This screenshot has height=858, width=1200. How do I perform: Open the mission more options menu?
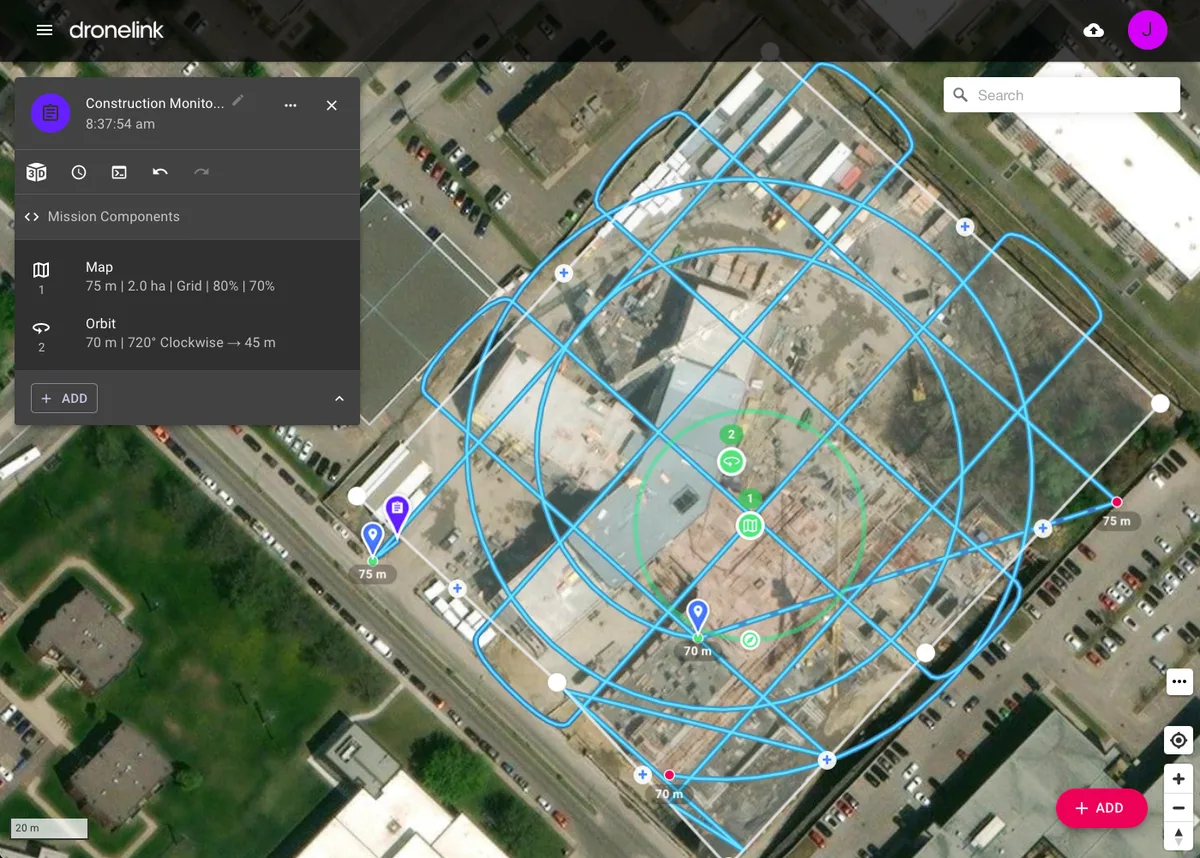tap(290, 105)
